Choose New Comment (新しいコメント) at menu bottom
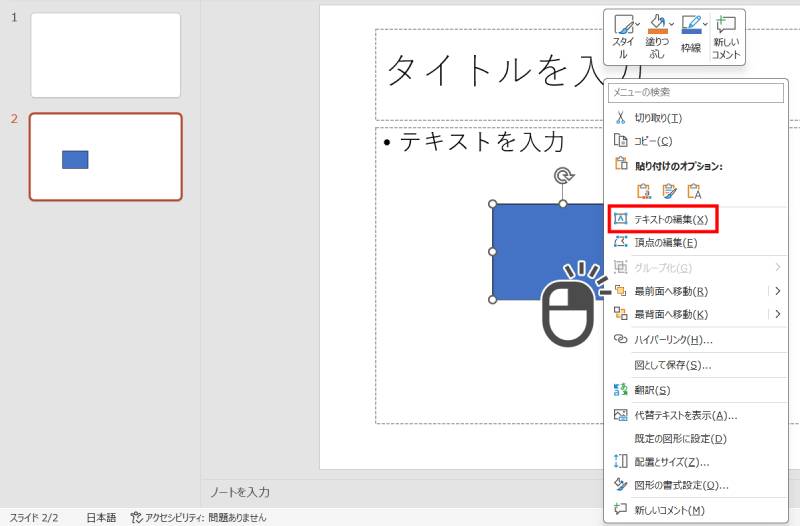 pyautogui.click(x=696, y=510)
